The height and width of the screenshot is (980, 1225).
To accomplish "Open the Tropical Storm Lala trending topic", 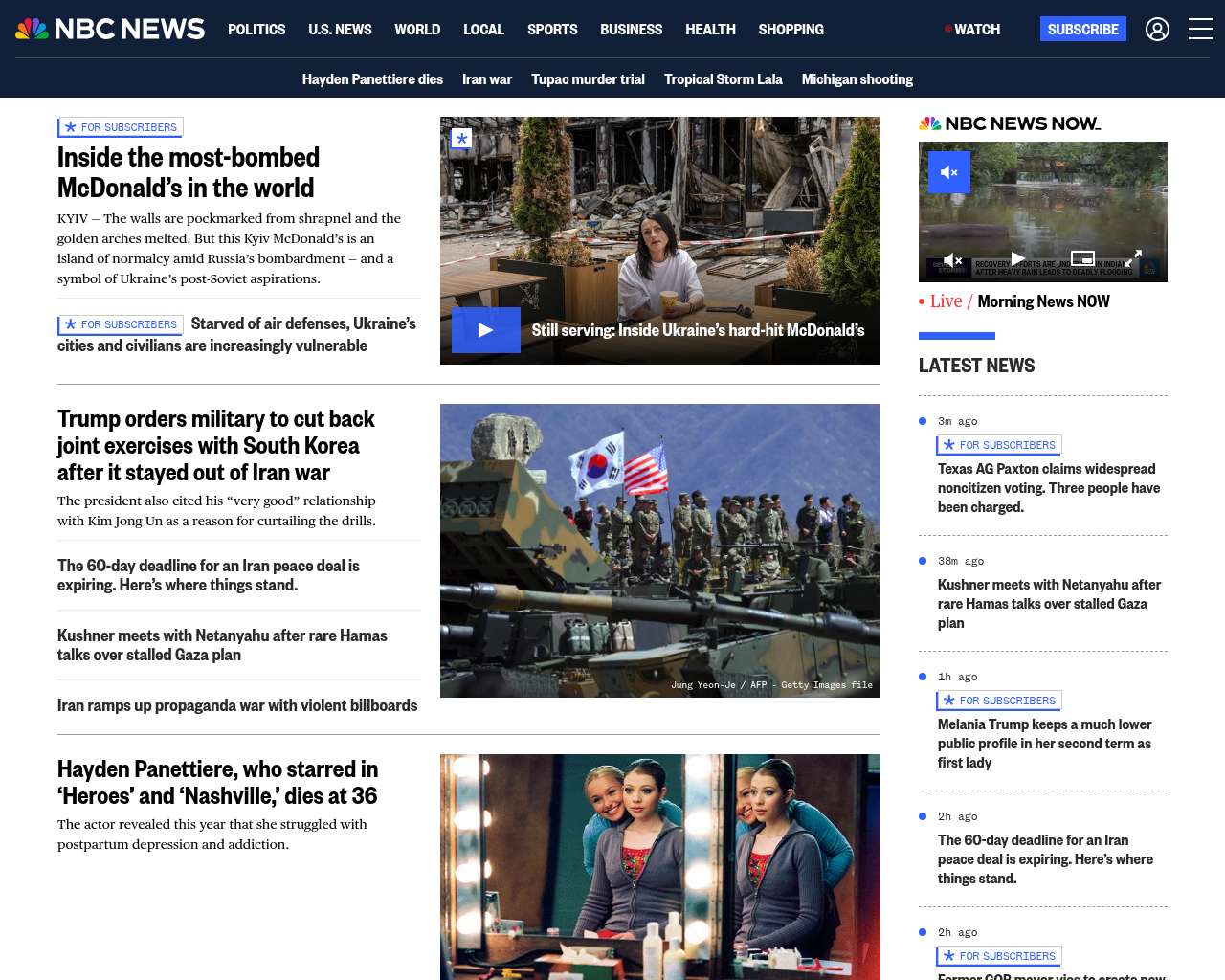I will click(724, 79).
